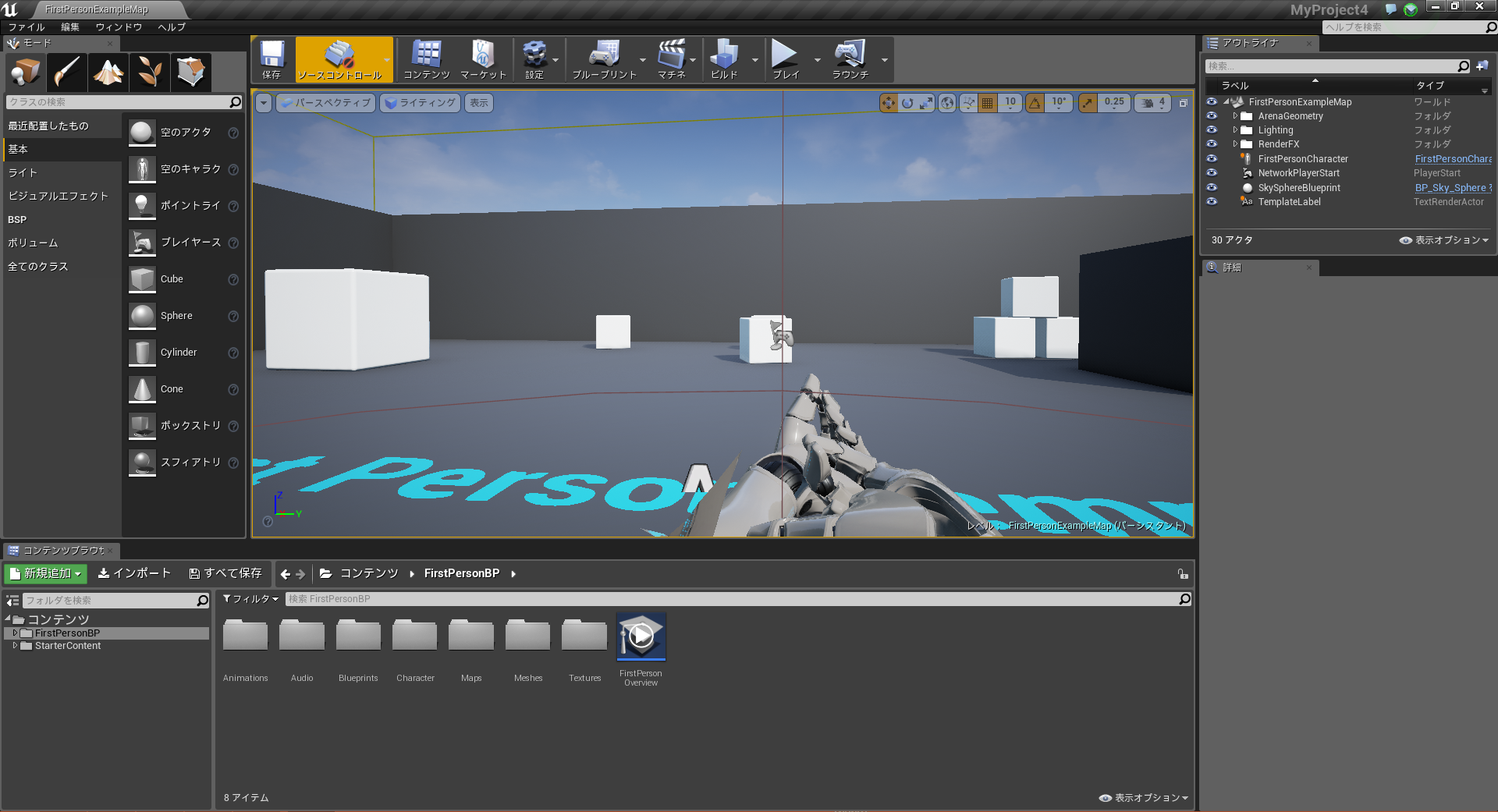This screenshot has height=812, width=1498.
Task: Click the outliner search field
Action: 1338,66
